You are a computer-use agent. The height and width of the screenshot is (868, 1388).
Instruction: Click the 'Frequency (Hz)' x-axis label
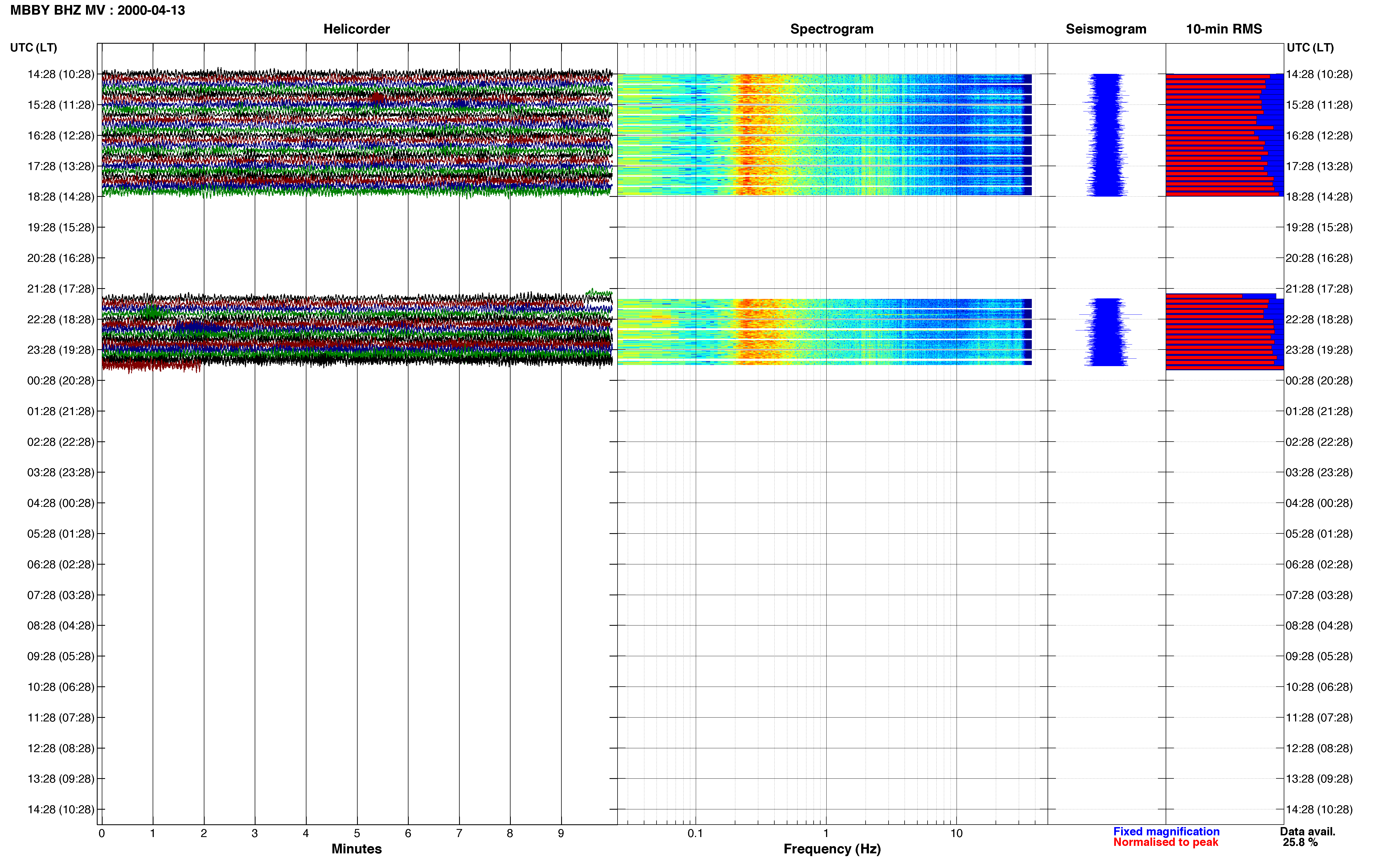click(832, 849)
